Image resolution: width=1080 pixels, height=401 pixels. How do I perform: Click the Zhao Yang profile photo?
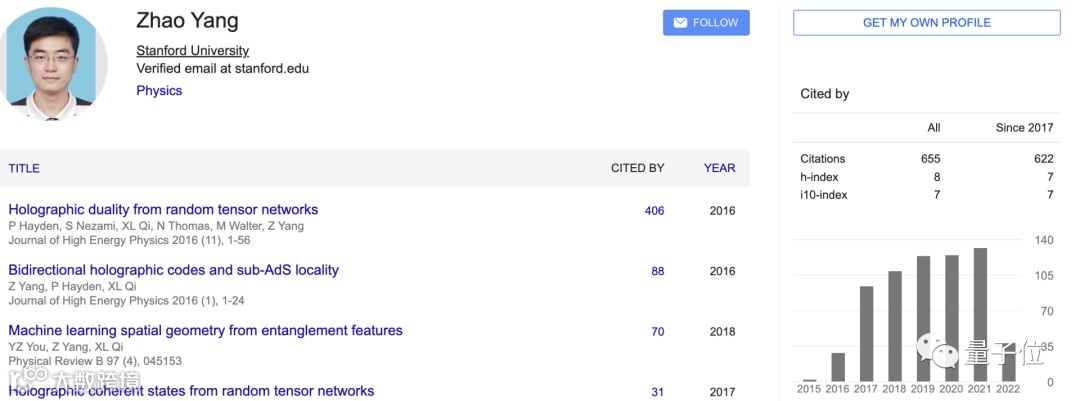point(55,65)
